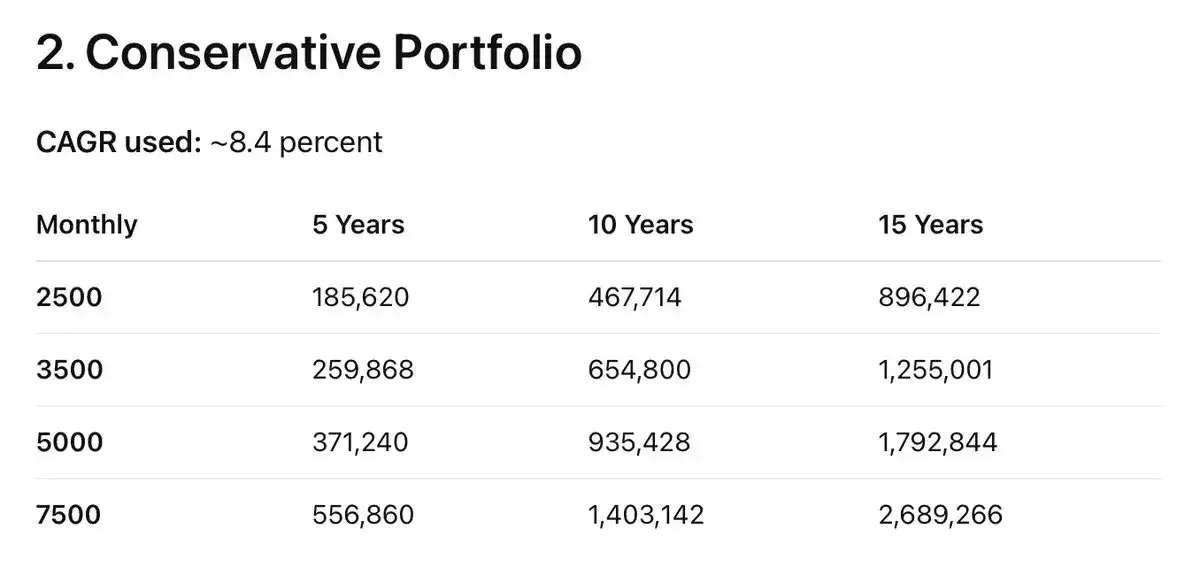Click the "CAGR used:" bold label
1200x575 pixels.
119,142
